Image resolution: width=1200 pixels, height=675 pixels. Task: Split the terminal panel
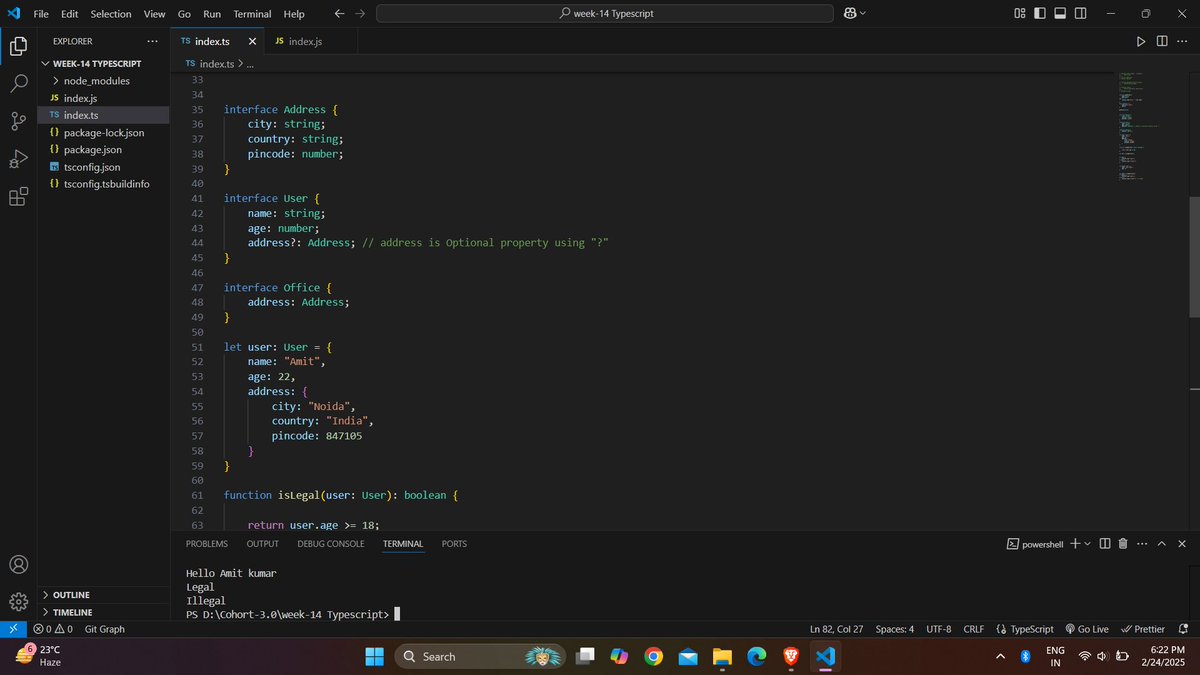[x=1105, y=544]
